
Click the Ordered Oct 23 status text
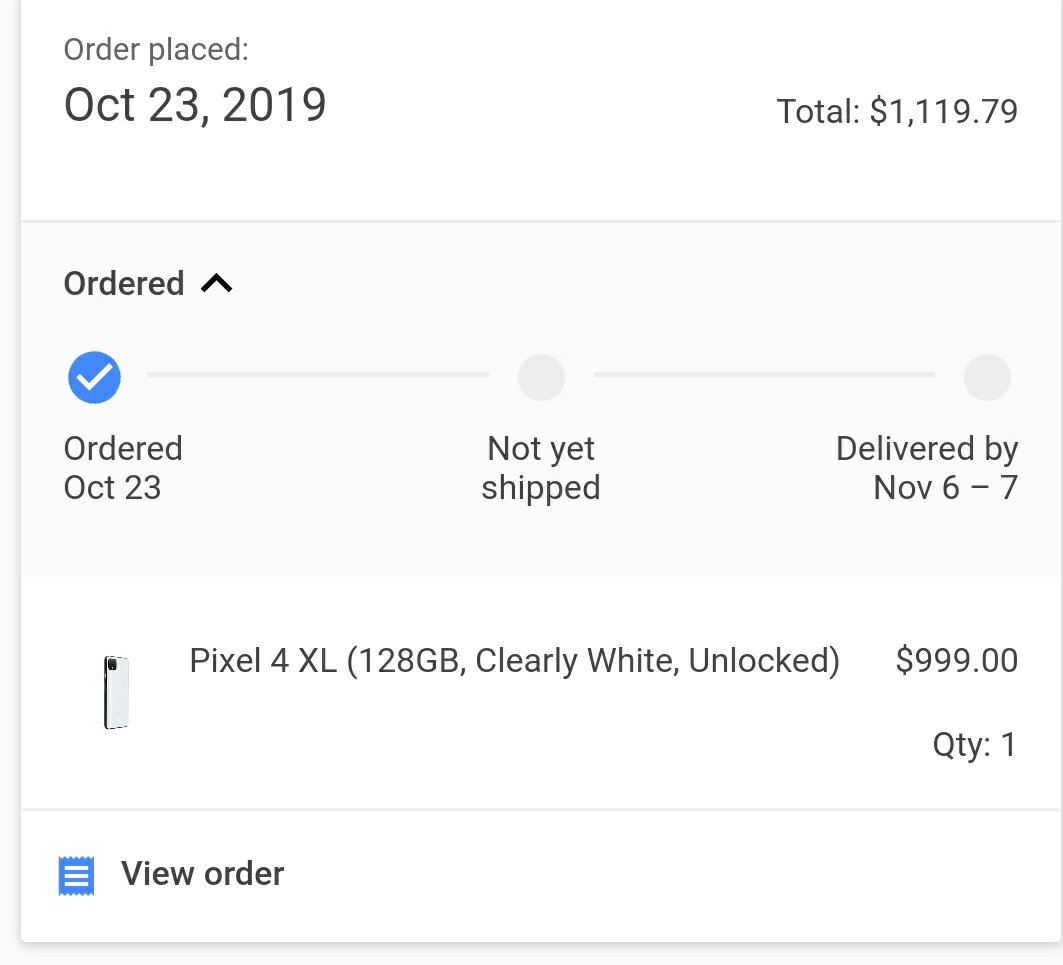[x=123, y=468]
